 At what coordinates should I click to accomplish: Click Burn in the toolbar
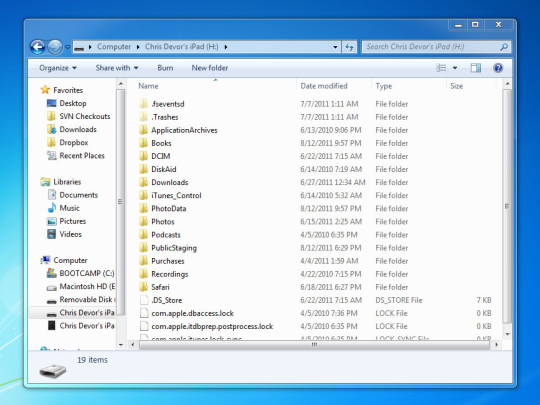pyautogui.click(x=165, y=68)
